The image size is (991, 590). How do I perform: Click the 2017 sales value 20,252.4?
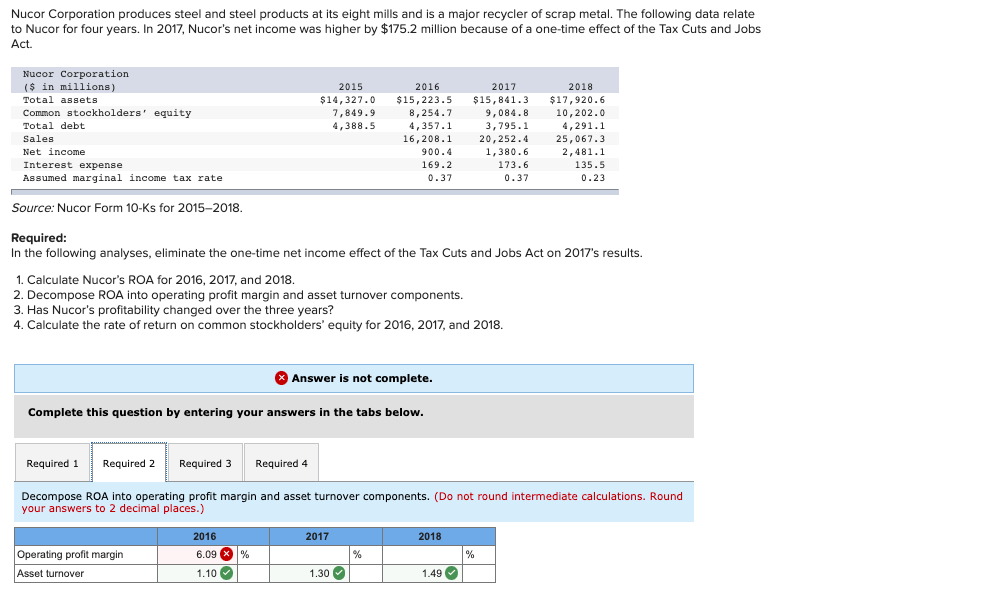pos(504,139)
